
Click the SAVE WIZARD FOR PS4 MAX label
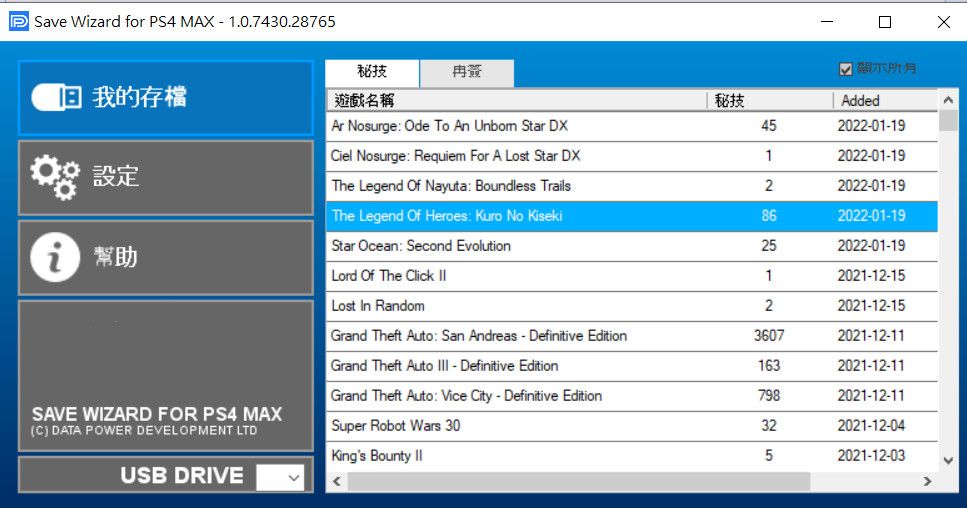pyautogui.click(x=157, y=414)
